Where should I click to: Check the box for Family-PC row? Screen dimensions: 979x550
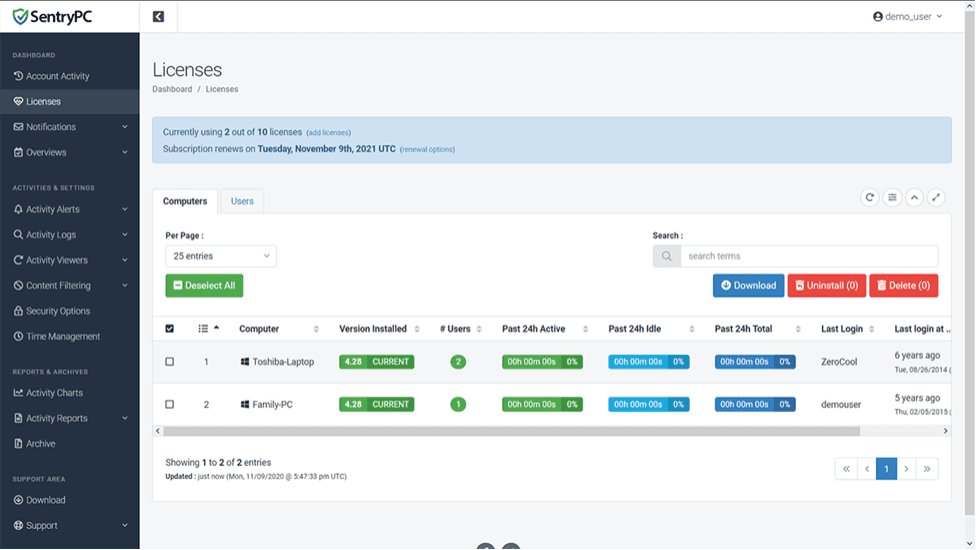point(169,405)
